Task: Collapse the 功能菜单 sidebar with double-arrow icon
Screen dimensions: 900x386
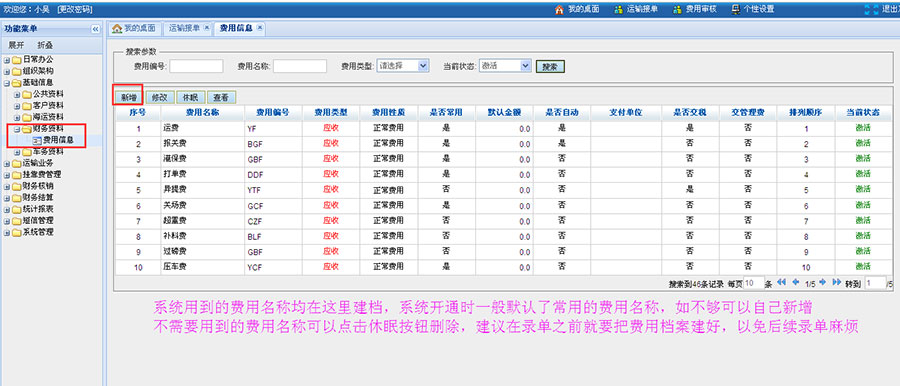Action: point(95,29)
